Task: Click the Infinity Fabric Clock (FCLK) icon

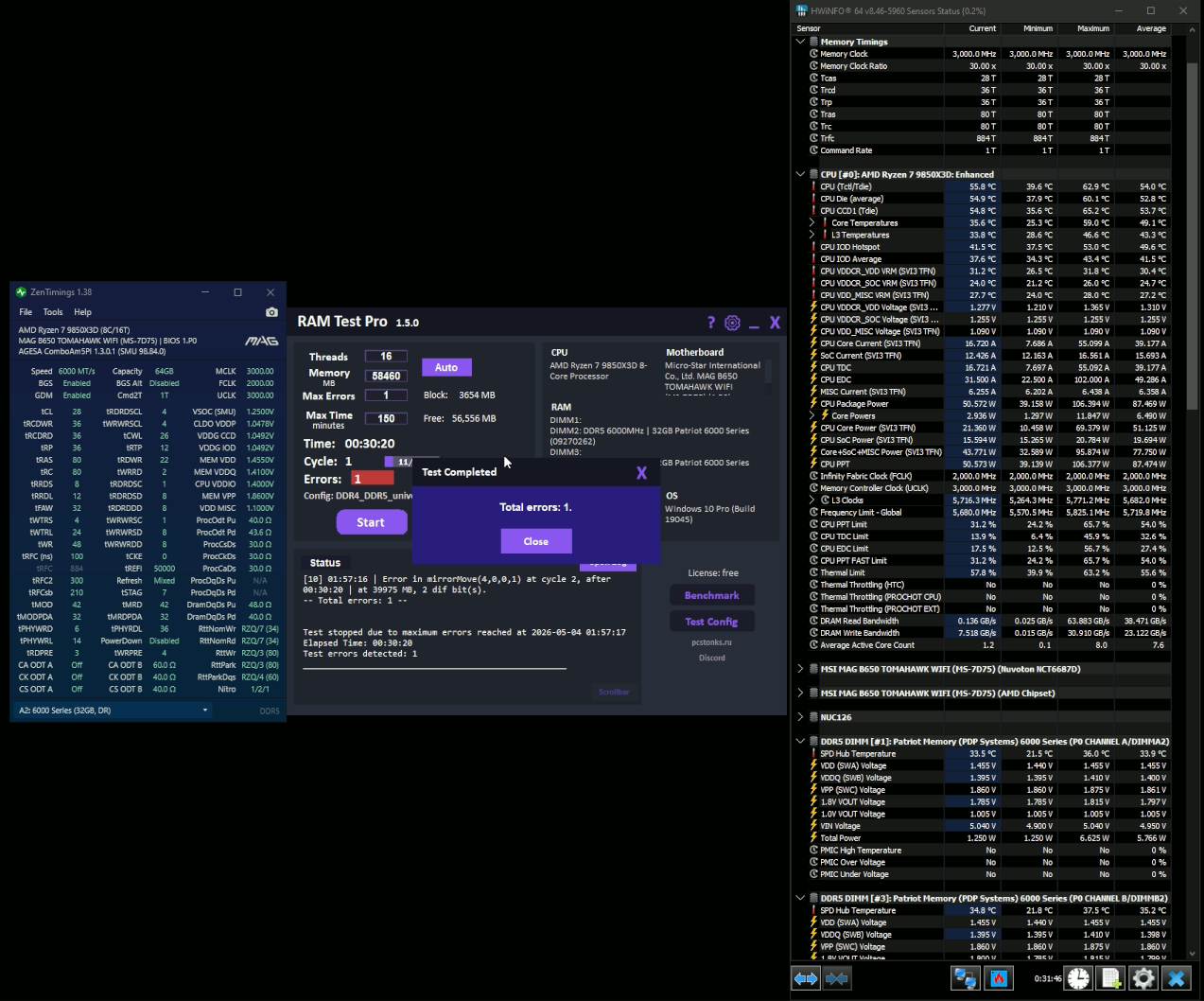Action: tap(813, 476)
